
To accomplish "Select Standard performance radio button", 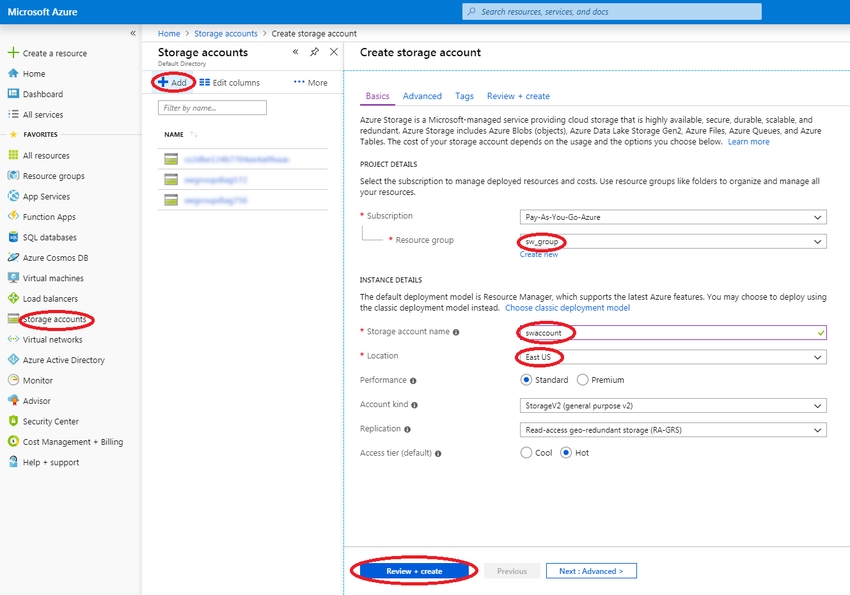I will click(526, 380).
